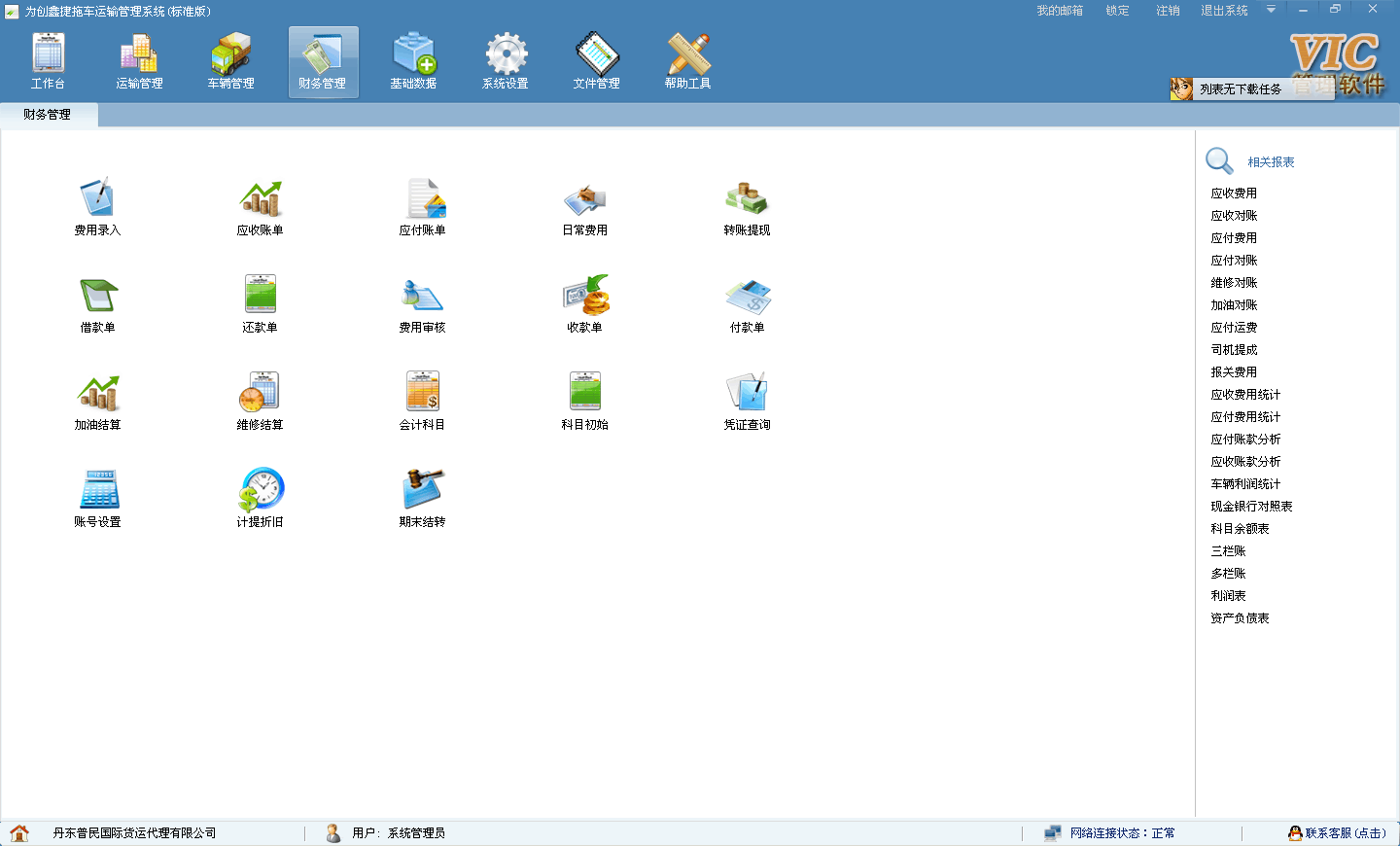Open the 应收账单 receivables icon
This screenshot has width=1400, height=846.
point(260,198)
